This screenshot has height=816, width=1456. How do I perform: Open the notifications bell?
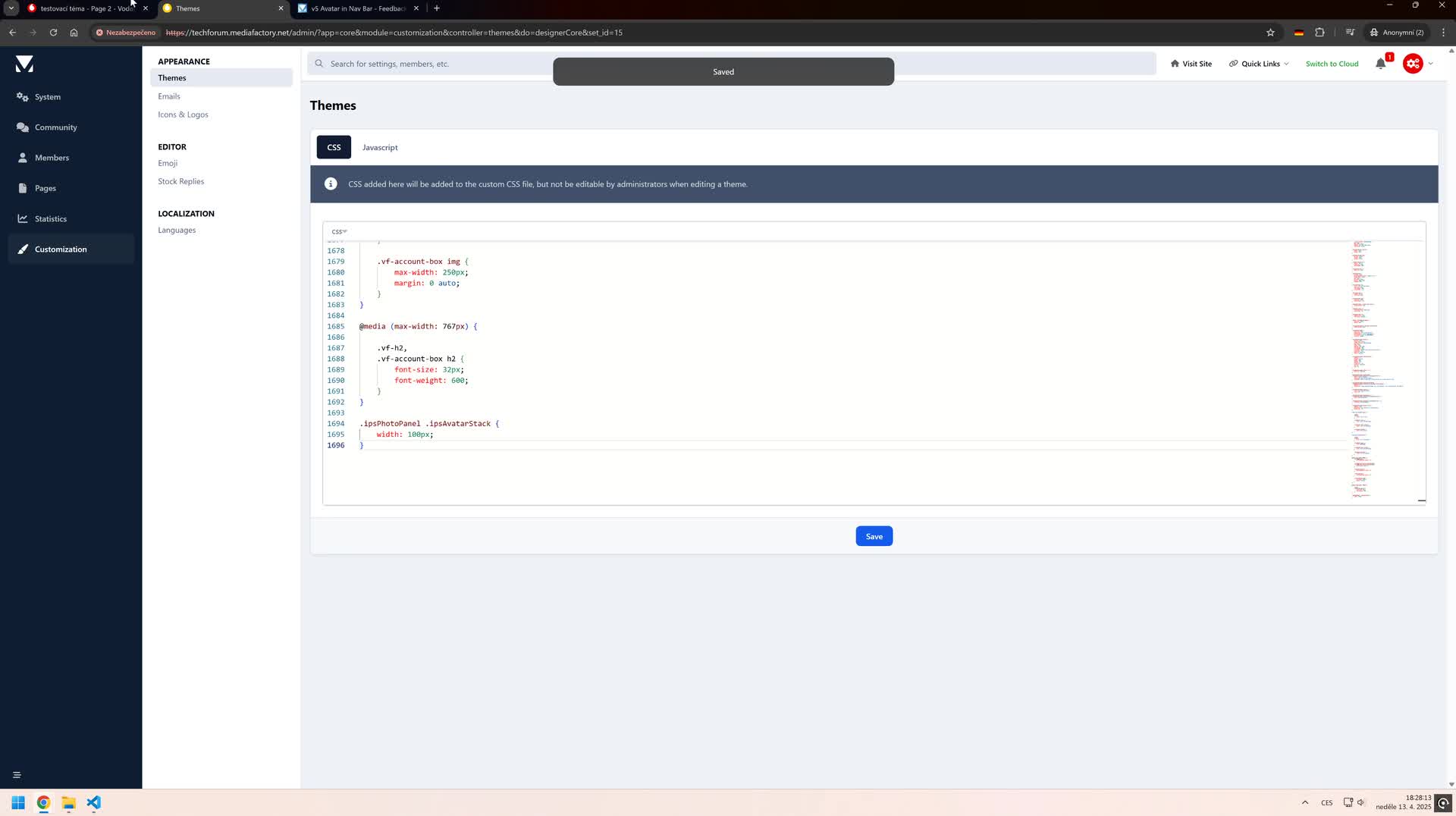1380,64
